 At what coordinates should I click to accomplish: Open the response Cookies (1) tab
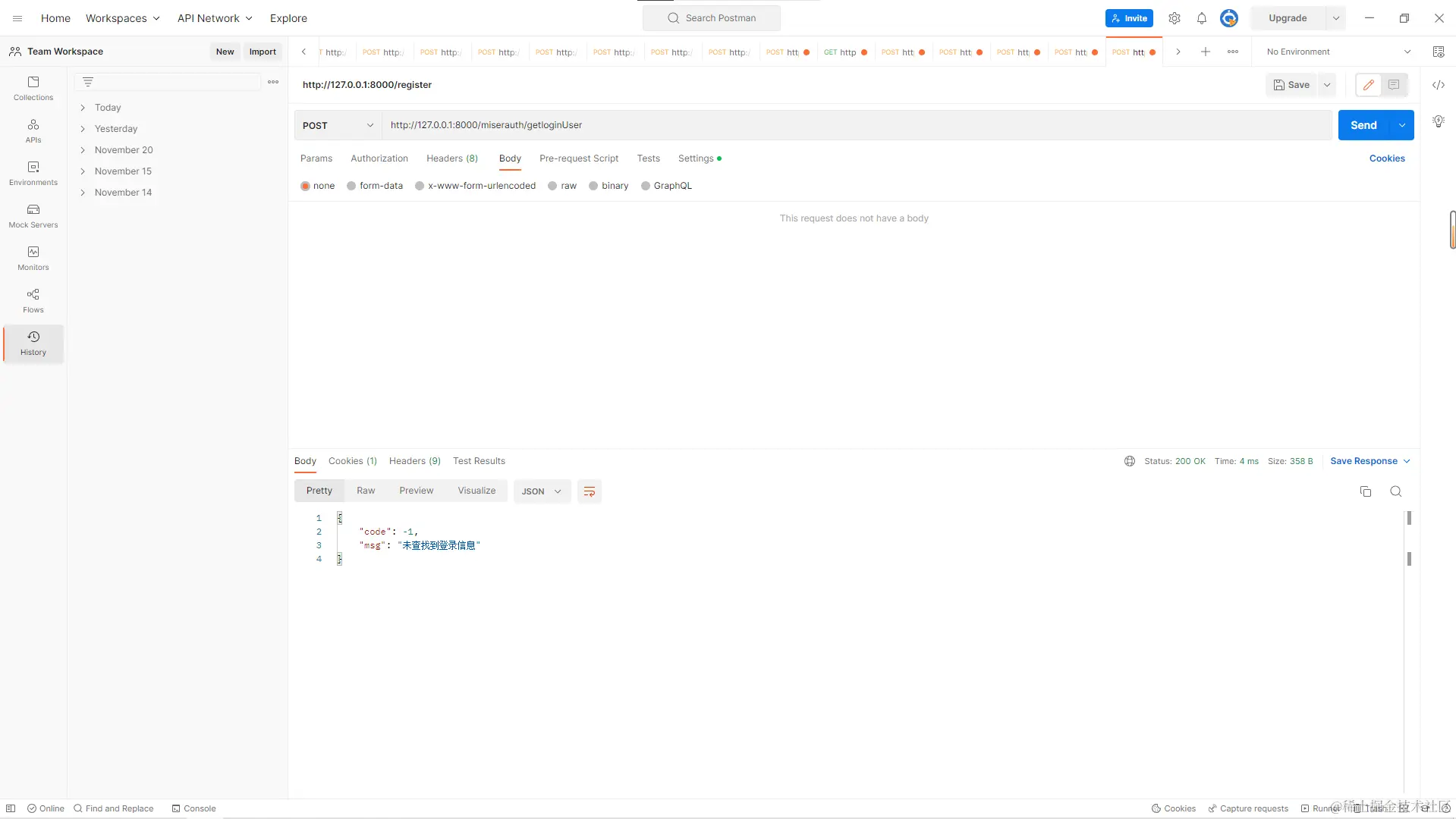(353, 461)
